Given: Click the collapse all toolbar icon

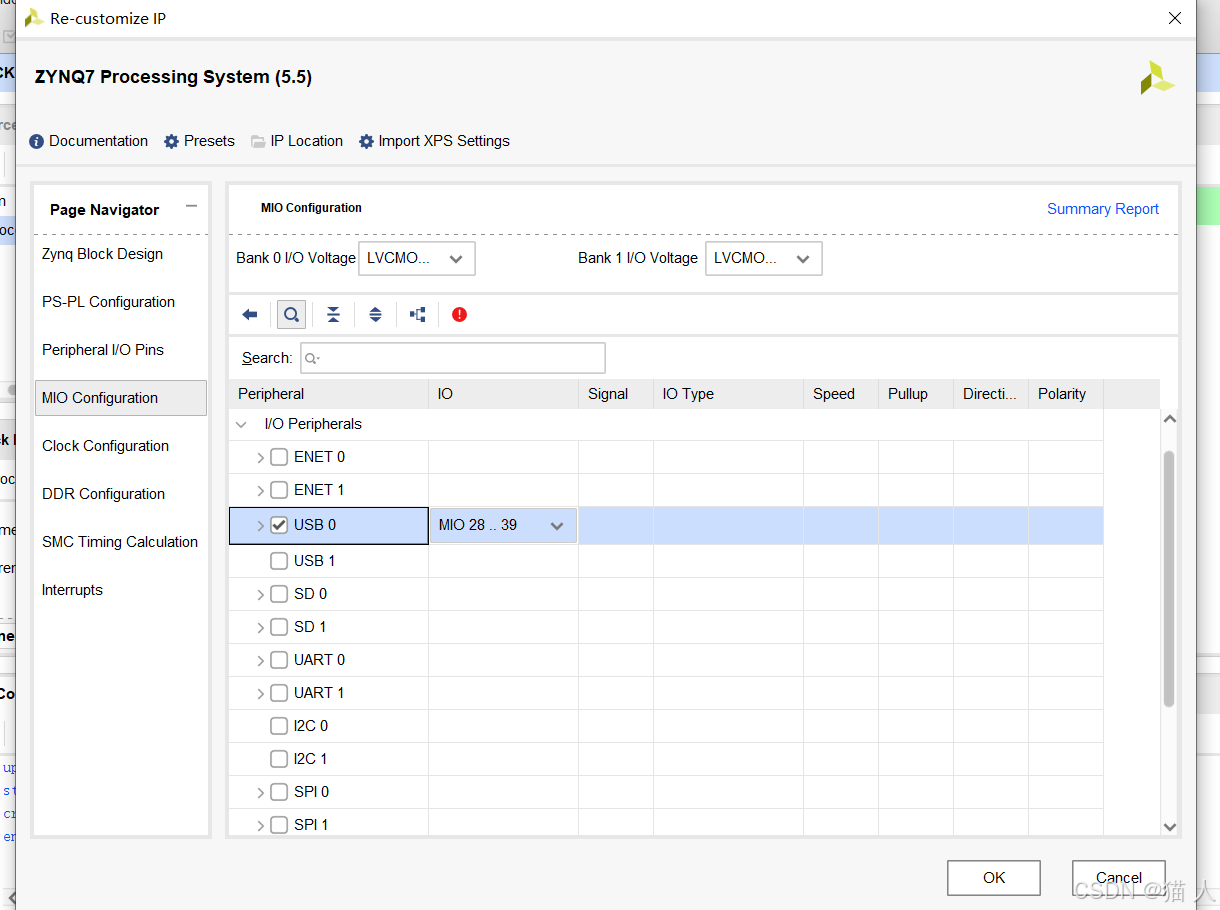Looking at the screenshot, I should (x=333, y=315).
